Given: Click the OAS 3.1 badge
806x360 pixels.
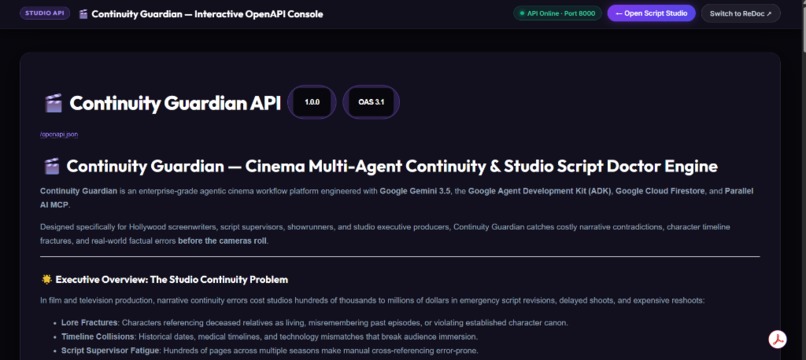Looking at the screenshot, I should pos(371,102).
